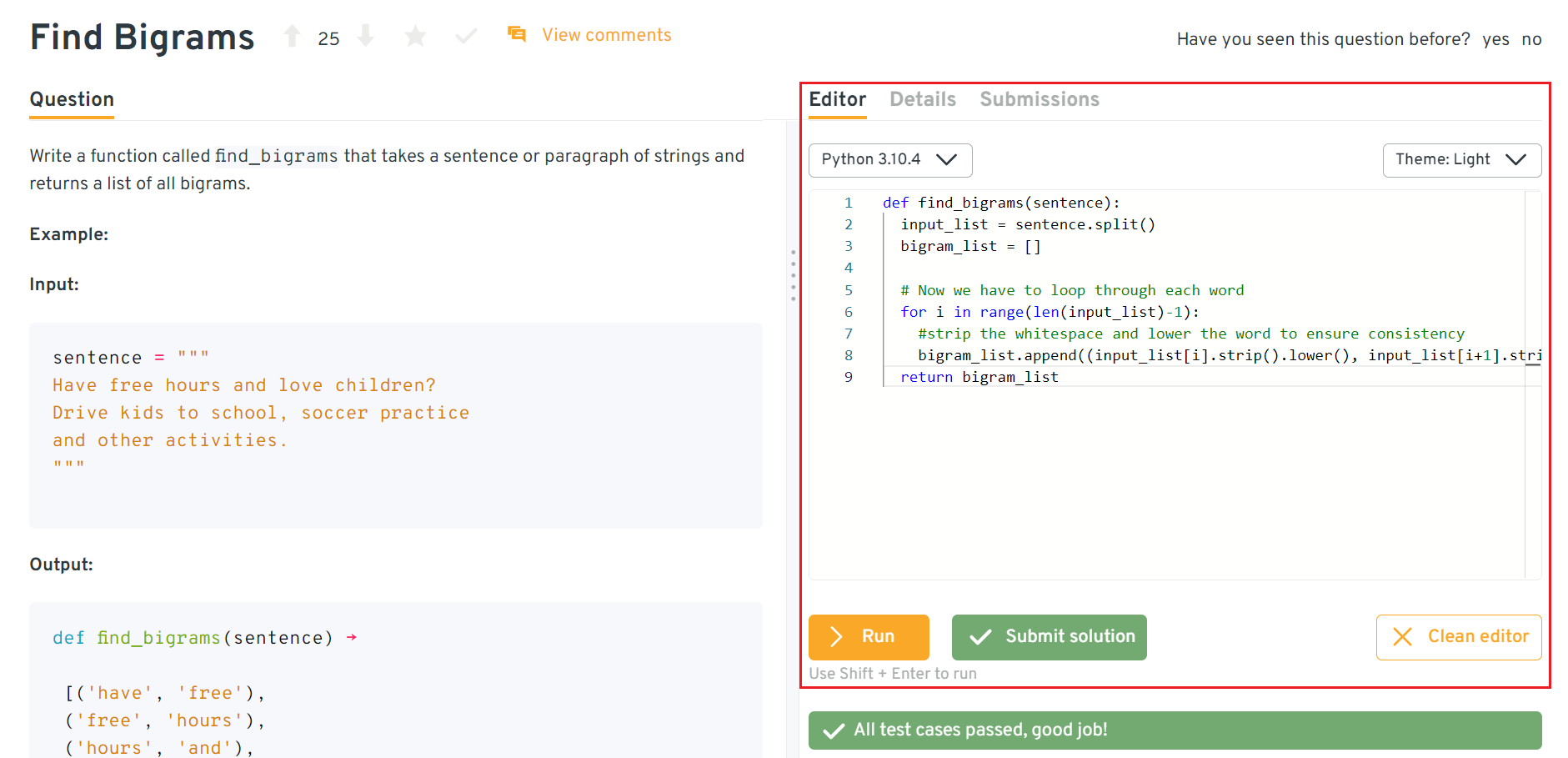1568x758 pixels.
Task: Click the return bigram_list code line
Action: [x=979, y=377]
